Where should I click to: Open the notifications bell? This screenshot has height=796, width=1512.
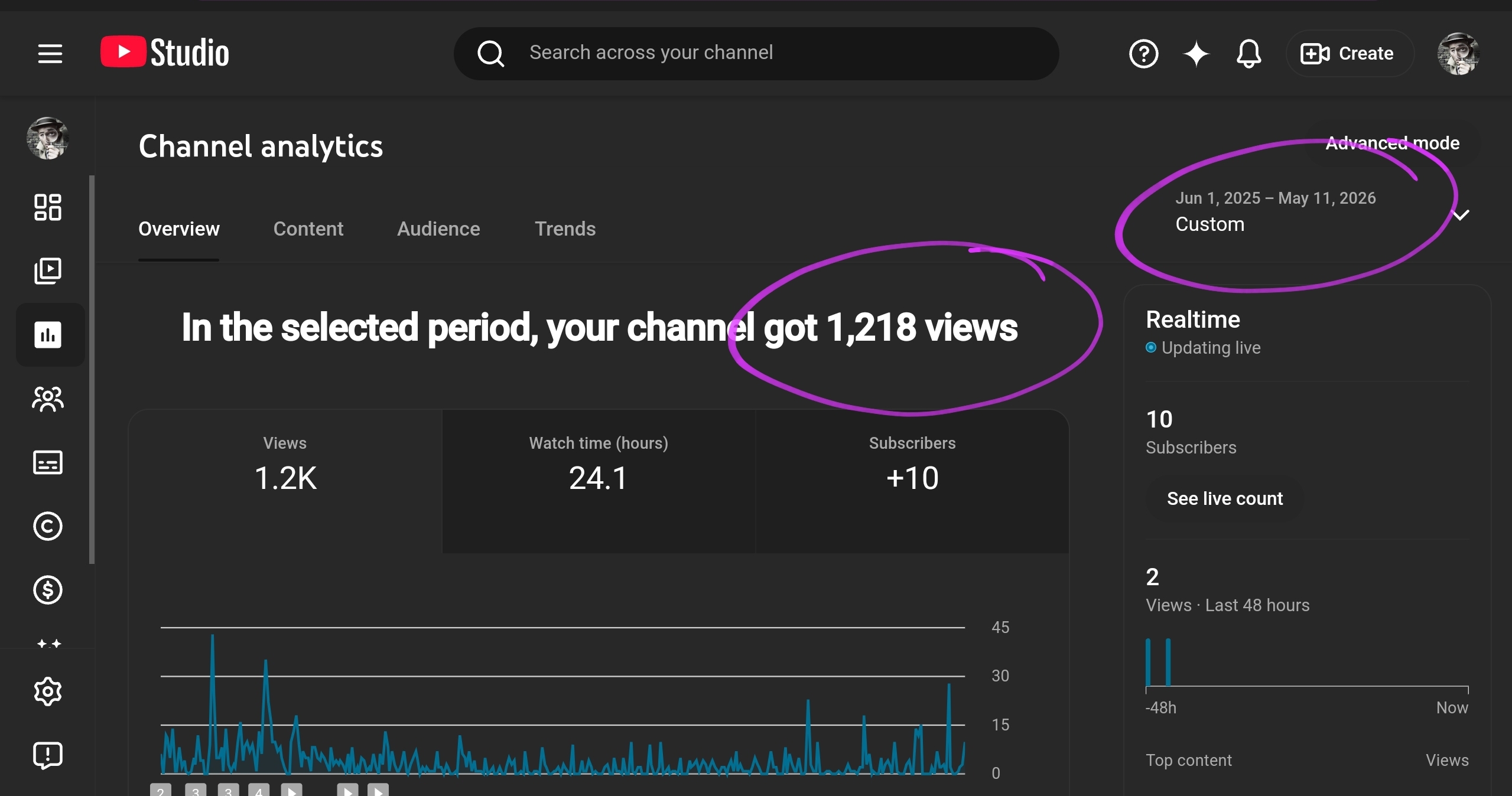(x=1248, y=54)
